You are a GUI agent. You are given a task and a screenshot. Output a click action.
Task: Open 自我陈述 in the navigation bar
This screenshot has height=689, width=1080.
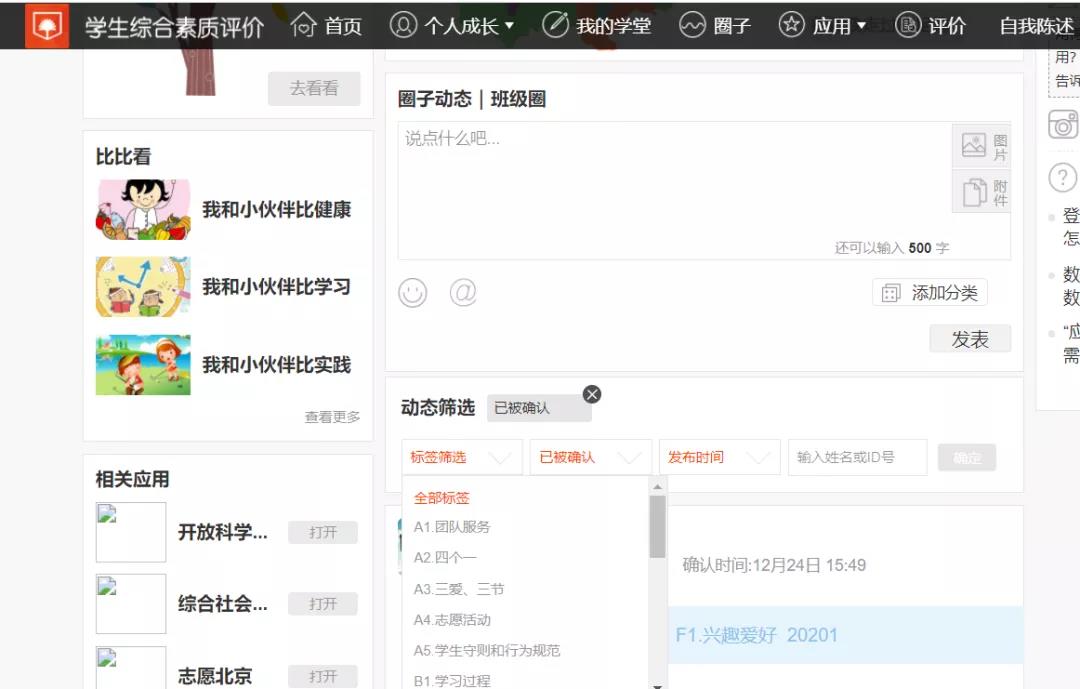(x=1037, y=26)
